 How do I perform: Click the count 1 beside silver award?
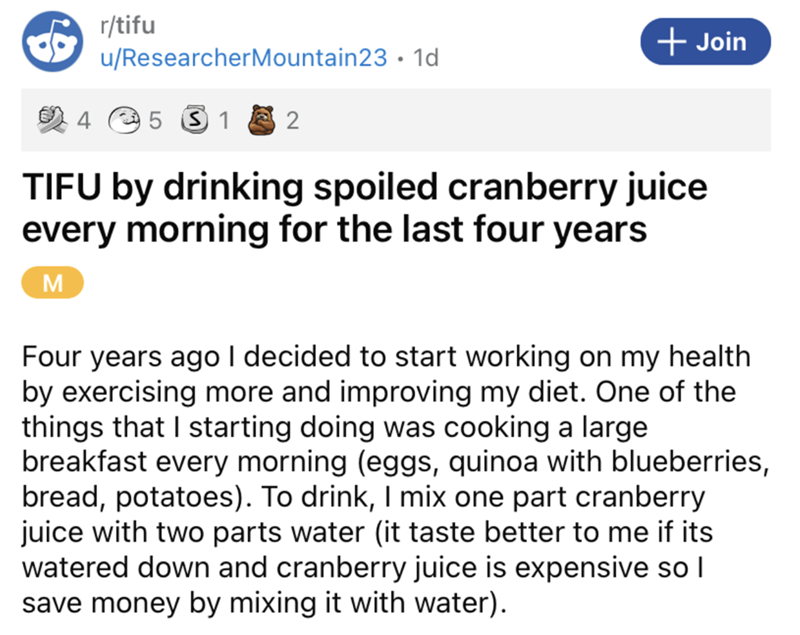coord(223,122)
